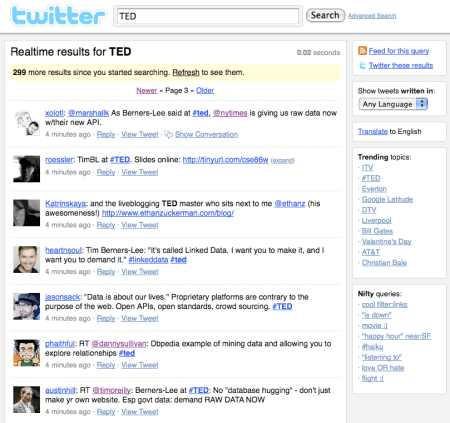Open trending topic Liverpool
This screenshot has height=423, width=450.
(377, 221)
